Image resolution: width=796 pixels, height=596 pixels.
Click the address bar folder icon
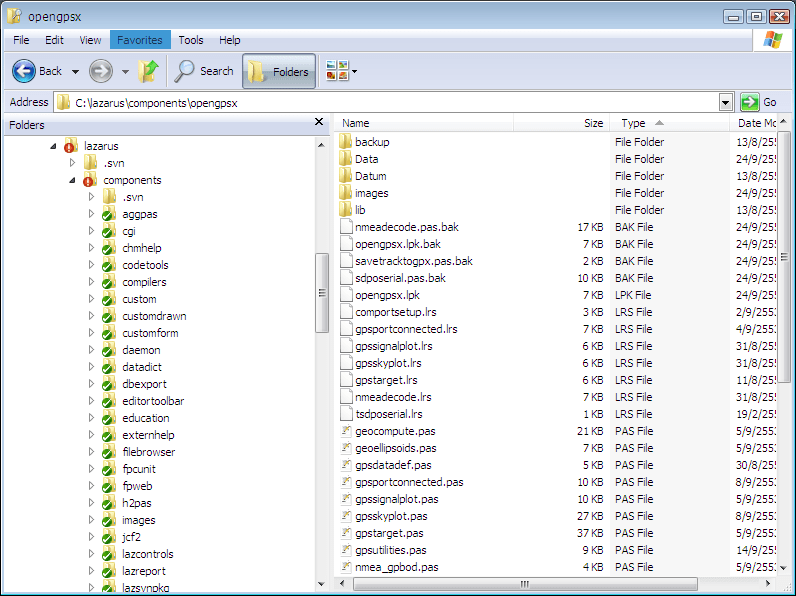(63, 103)
